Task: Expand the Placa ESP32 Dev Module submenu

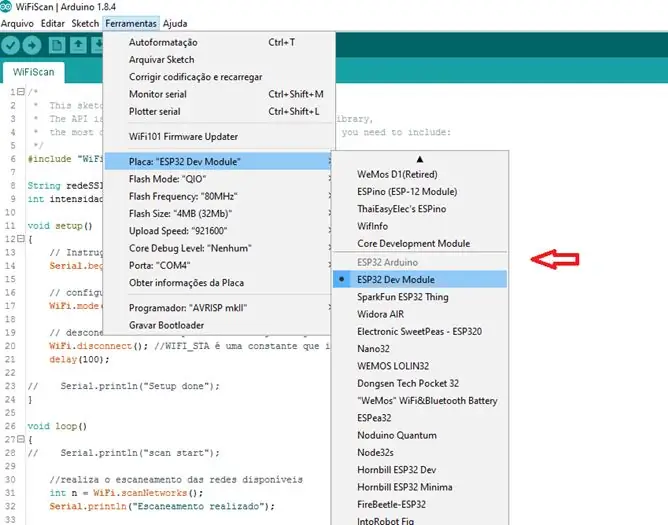Action: [218, 162]
